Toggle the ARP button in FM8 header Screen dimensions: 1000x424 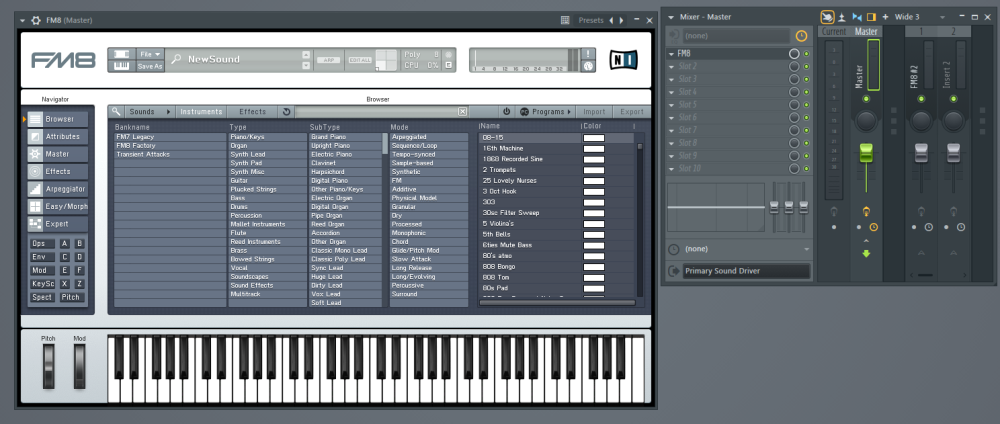[329, 60]
